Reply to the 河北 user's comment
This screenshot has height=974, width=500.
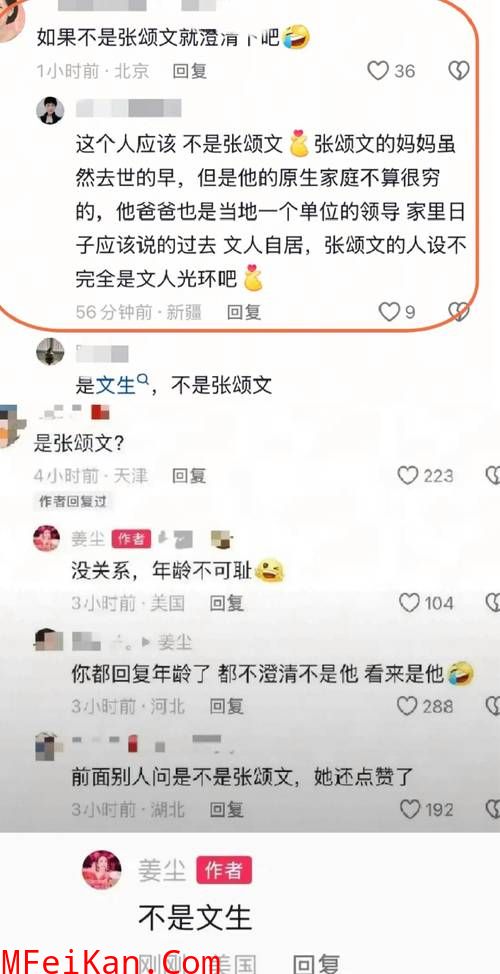pyautogui.click(x=226, y=706)
